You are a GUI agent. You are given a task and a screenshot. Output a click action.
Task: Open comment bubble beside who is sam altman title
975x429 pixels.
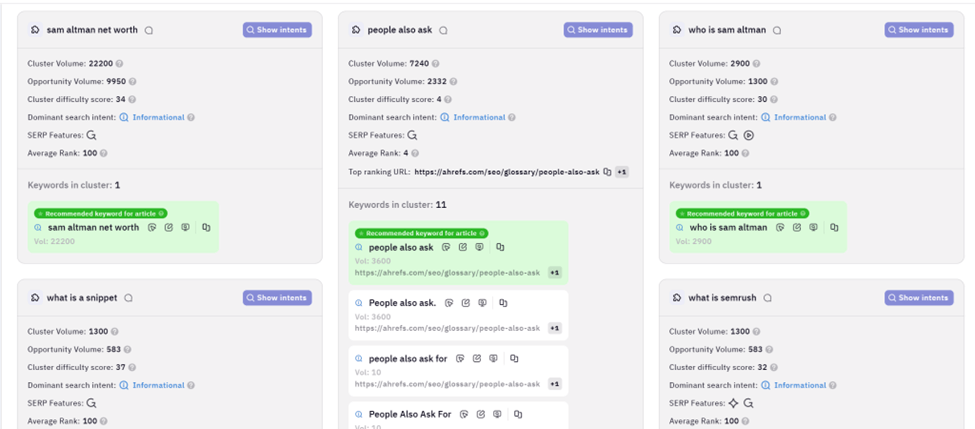(777, 30)
